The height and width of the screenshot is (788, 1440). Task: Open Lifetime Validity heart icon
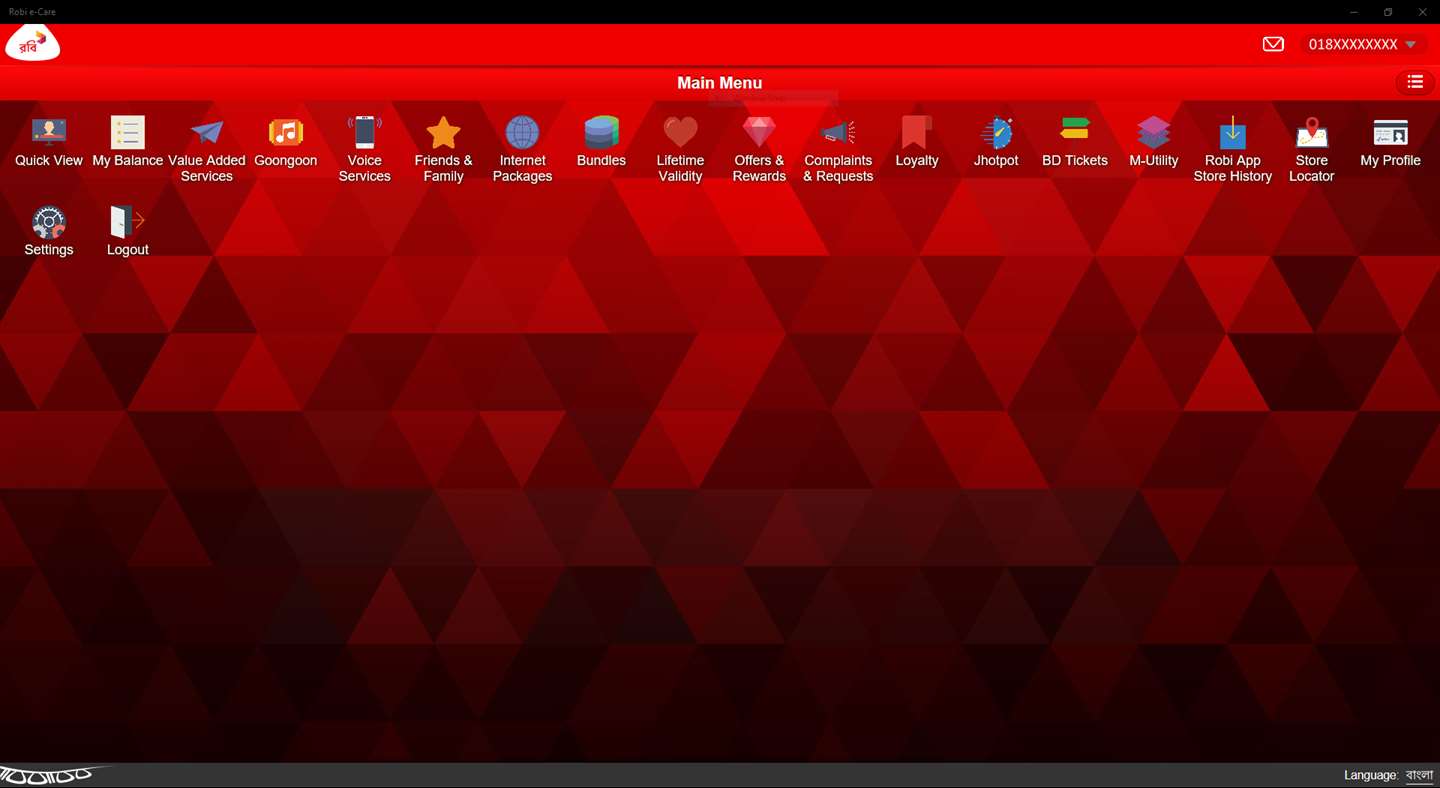pos(680,133)
